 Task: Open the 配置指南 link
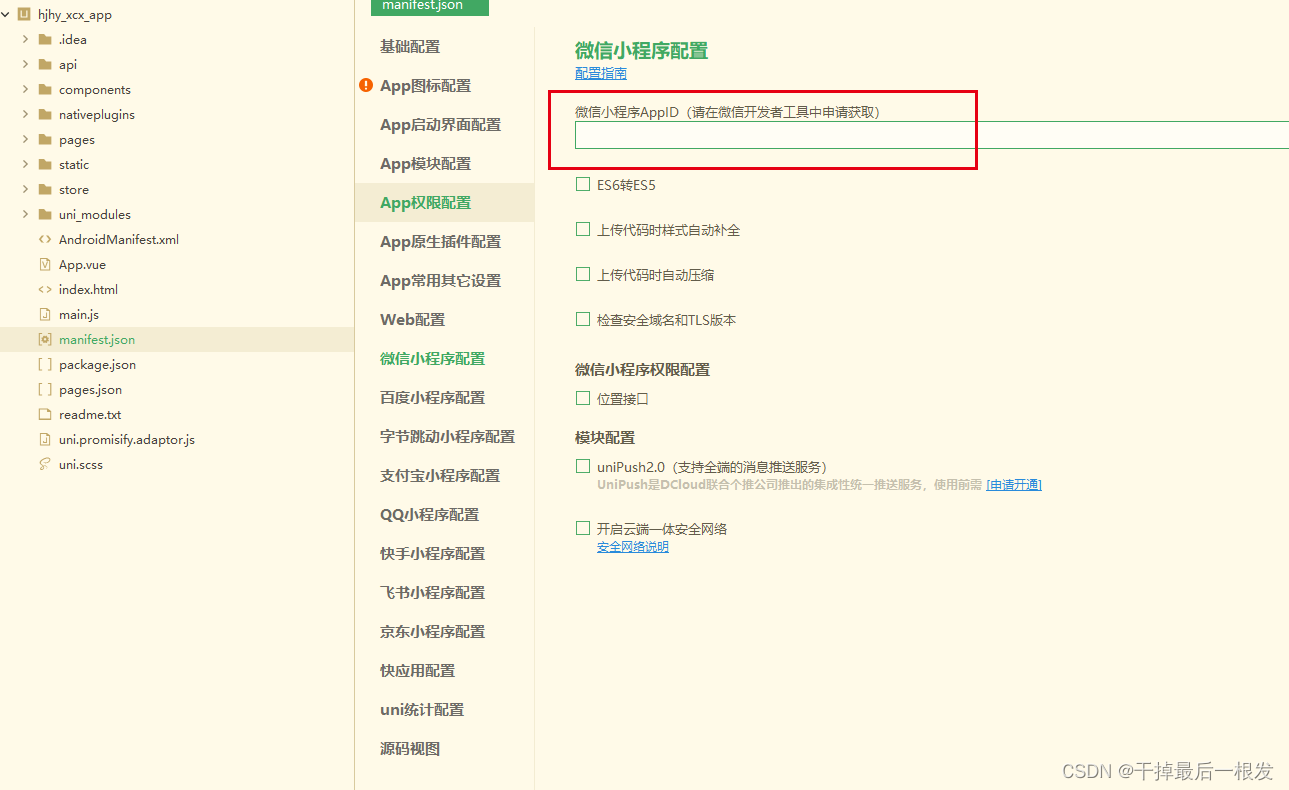(x=601, y=74)
